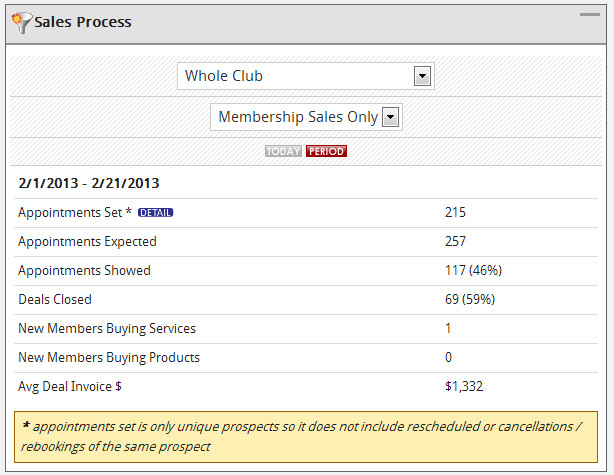Viewport: 614px width, 475px height.
Task: Open the Appointments Set DETAIL badge
Action: 156,212
